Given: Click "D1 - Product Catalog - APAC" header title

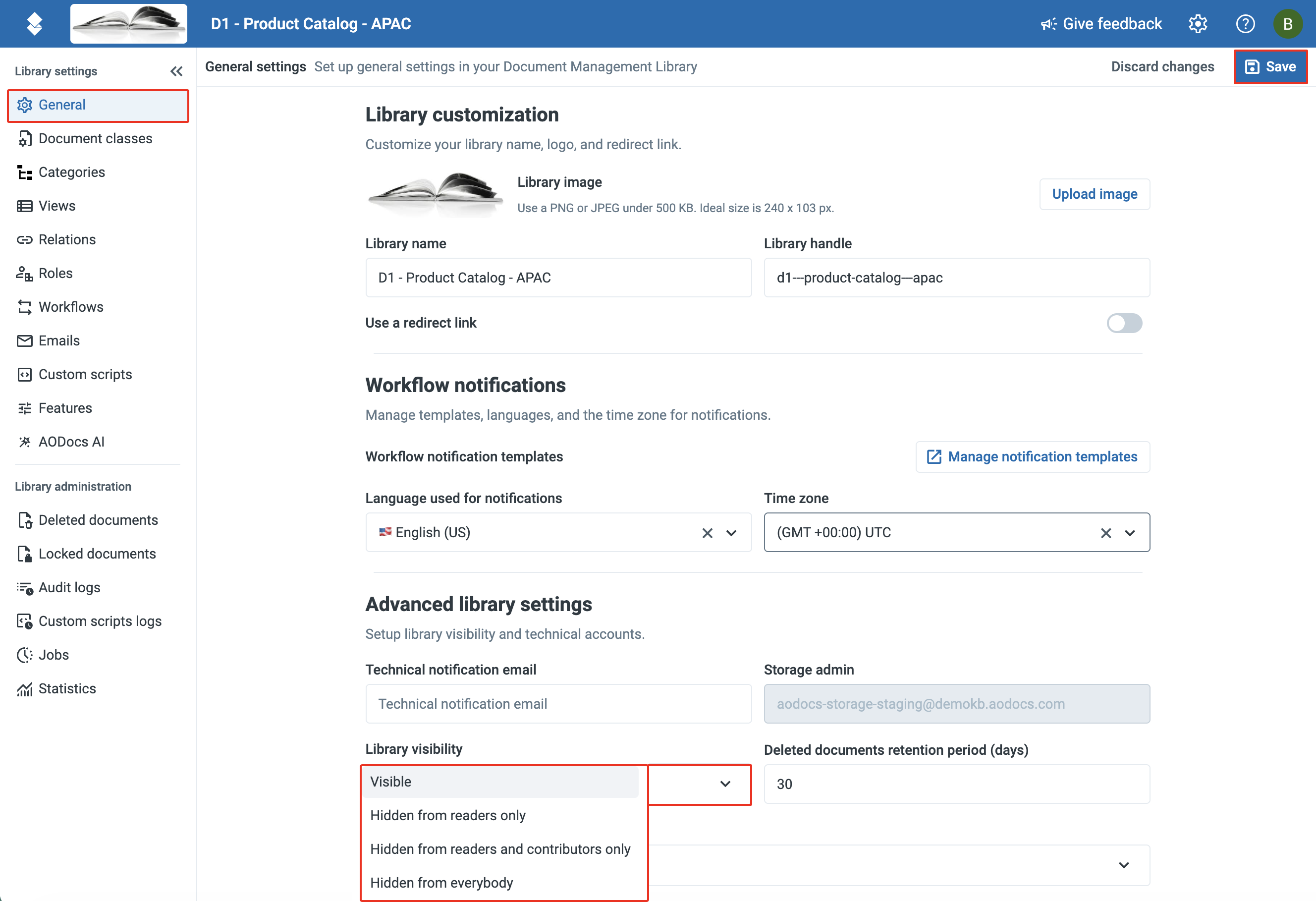Looking at the screenshot, I should (311, 24).
